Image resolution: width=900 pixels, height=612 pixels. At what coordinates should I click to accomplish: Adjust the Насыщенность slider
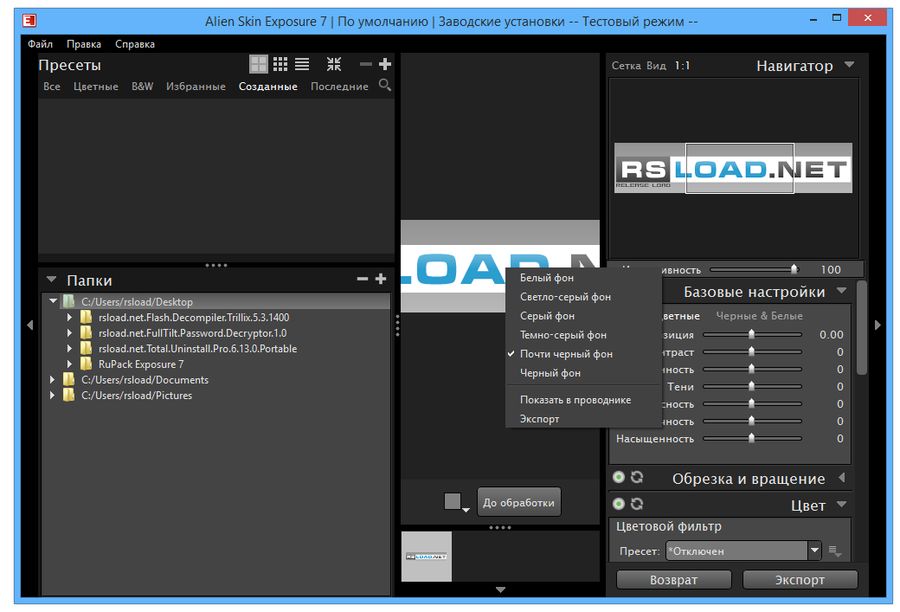(x=752, y=439)
